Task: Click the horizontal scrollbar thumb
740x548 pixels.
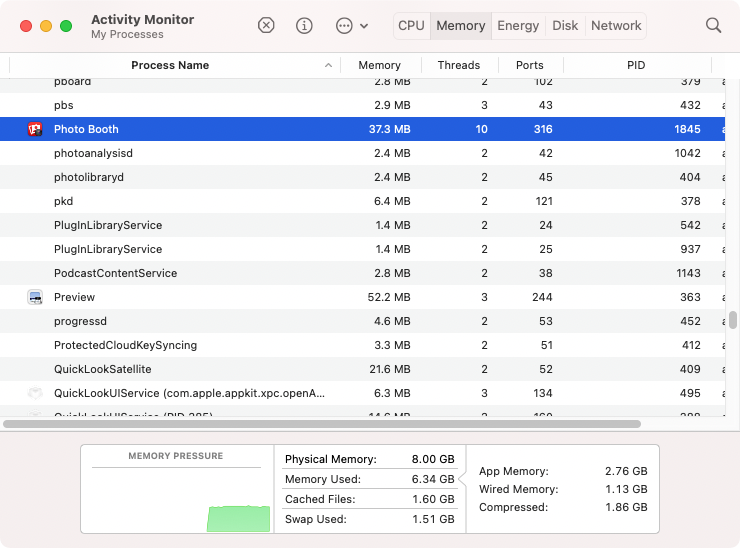Action: 322,424
